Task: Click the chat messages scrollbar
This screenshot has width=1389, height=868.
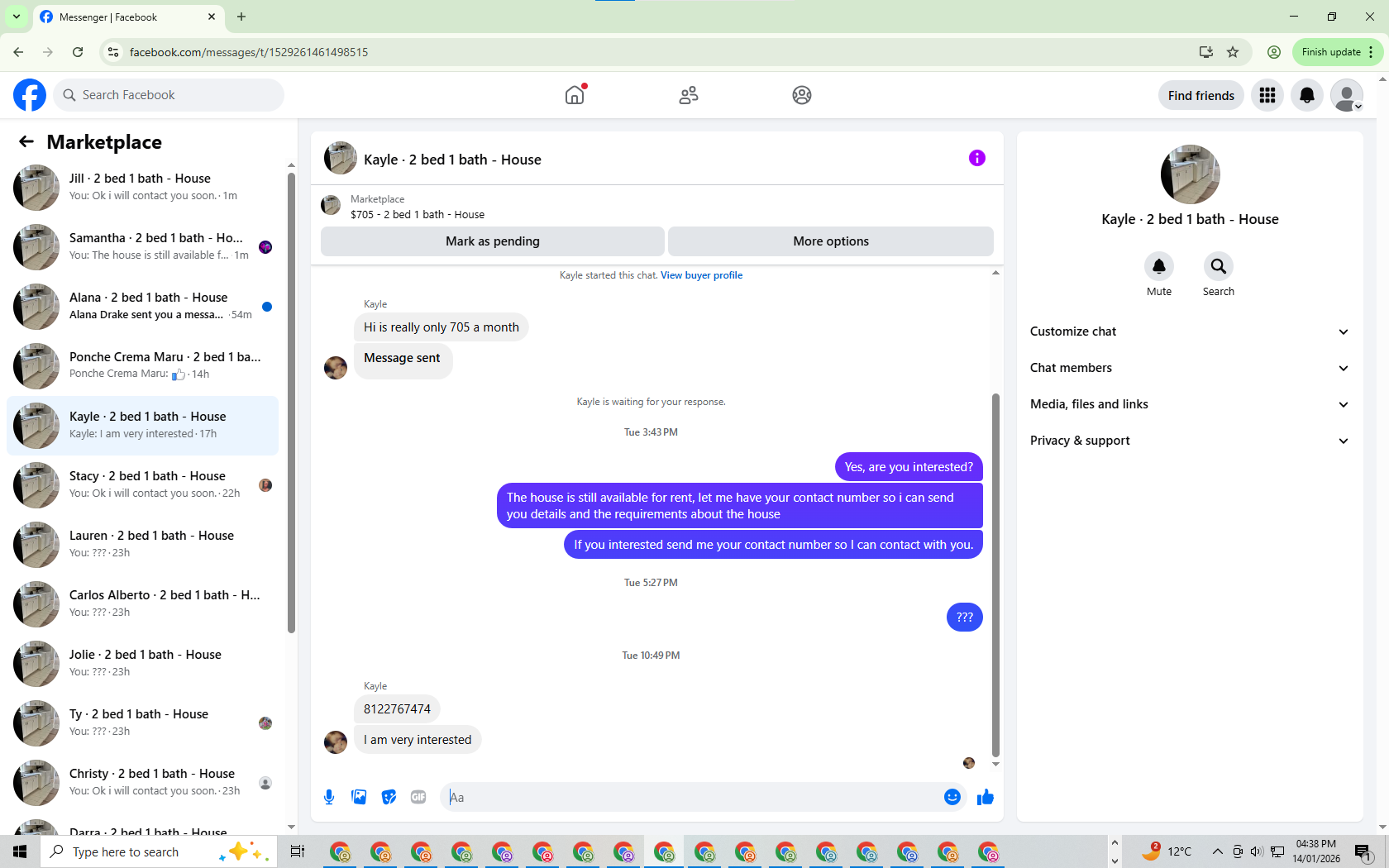Action: pyautogui.click(x=995, y=575)
